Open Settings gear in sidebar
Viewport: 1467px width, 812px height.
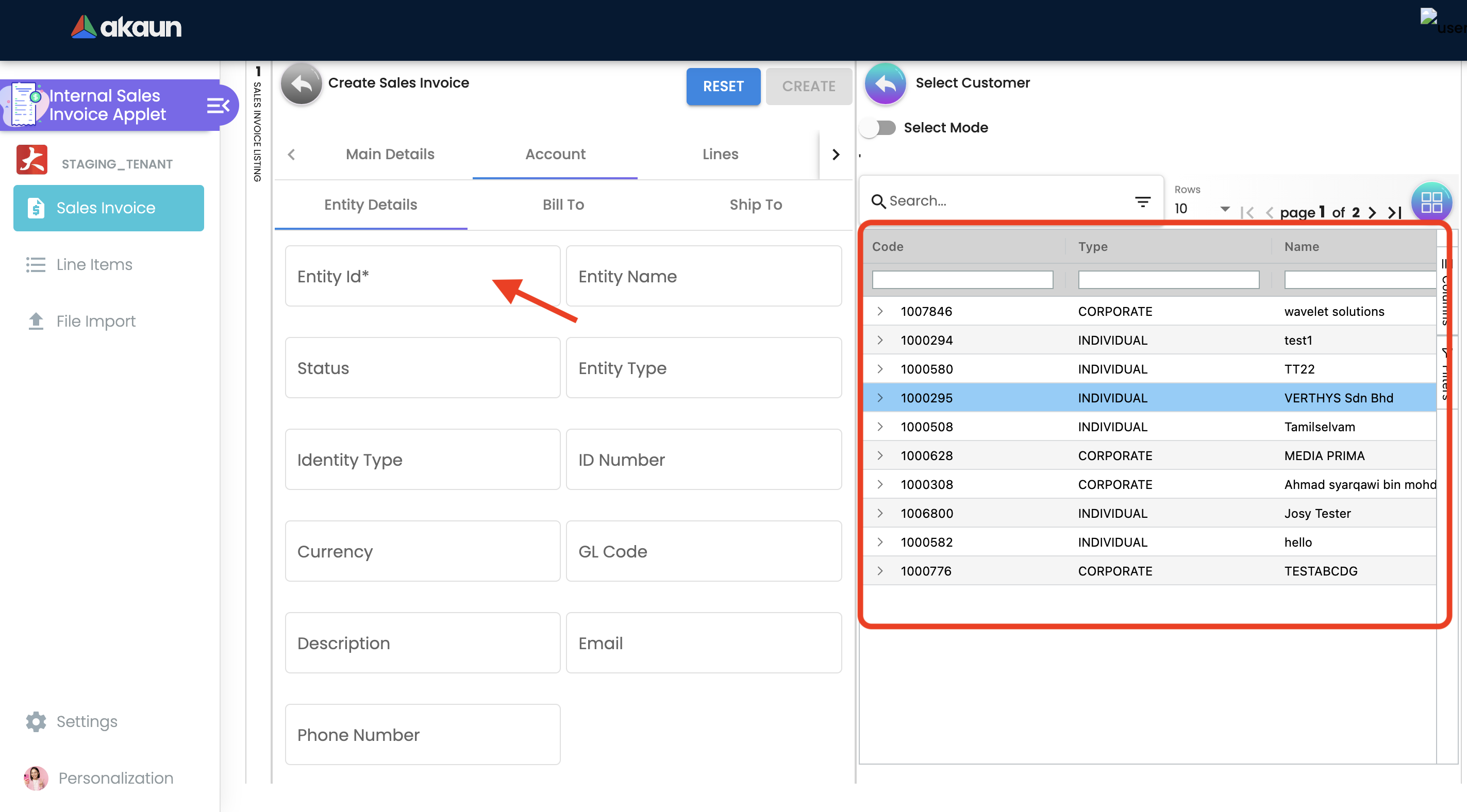[x=36, y=721]
